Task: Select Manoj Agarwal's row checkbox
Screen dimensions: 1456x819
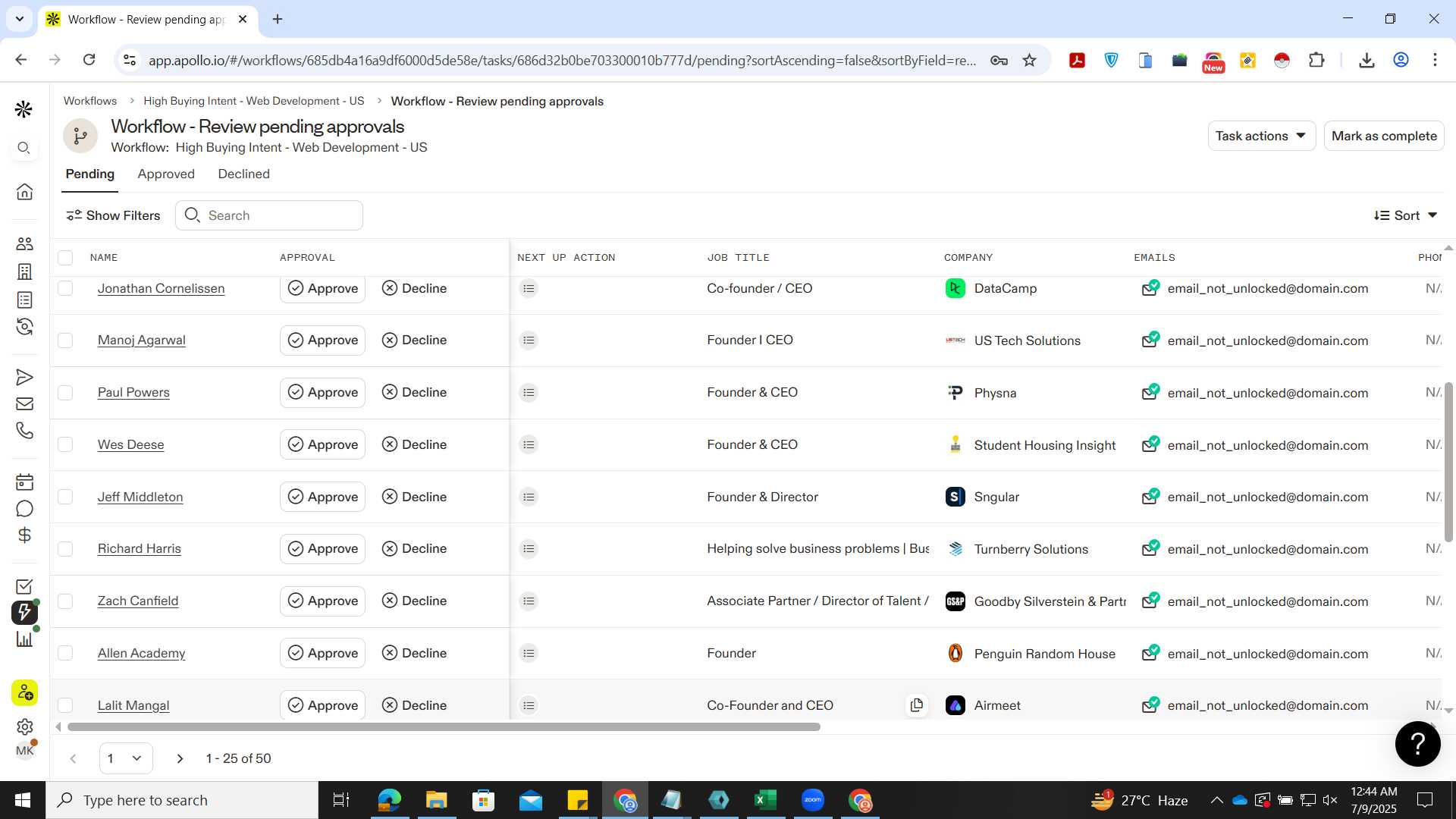Action: tap(65, 340)
